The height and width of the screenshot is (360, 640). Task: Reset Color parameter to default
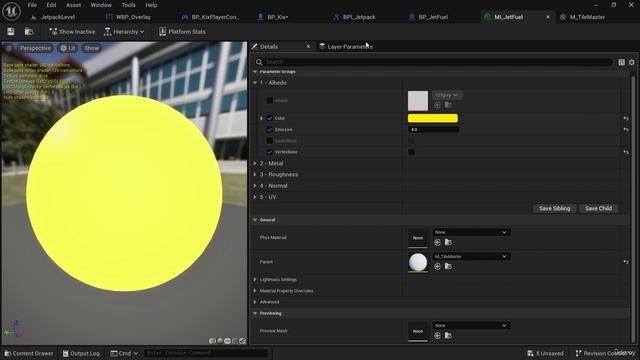point(626,118)
